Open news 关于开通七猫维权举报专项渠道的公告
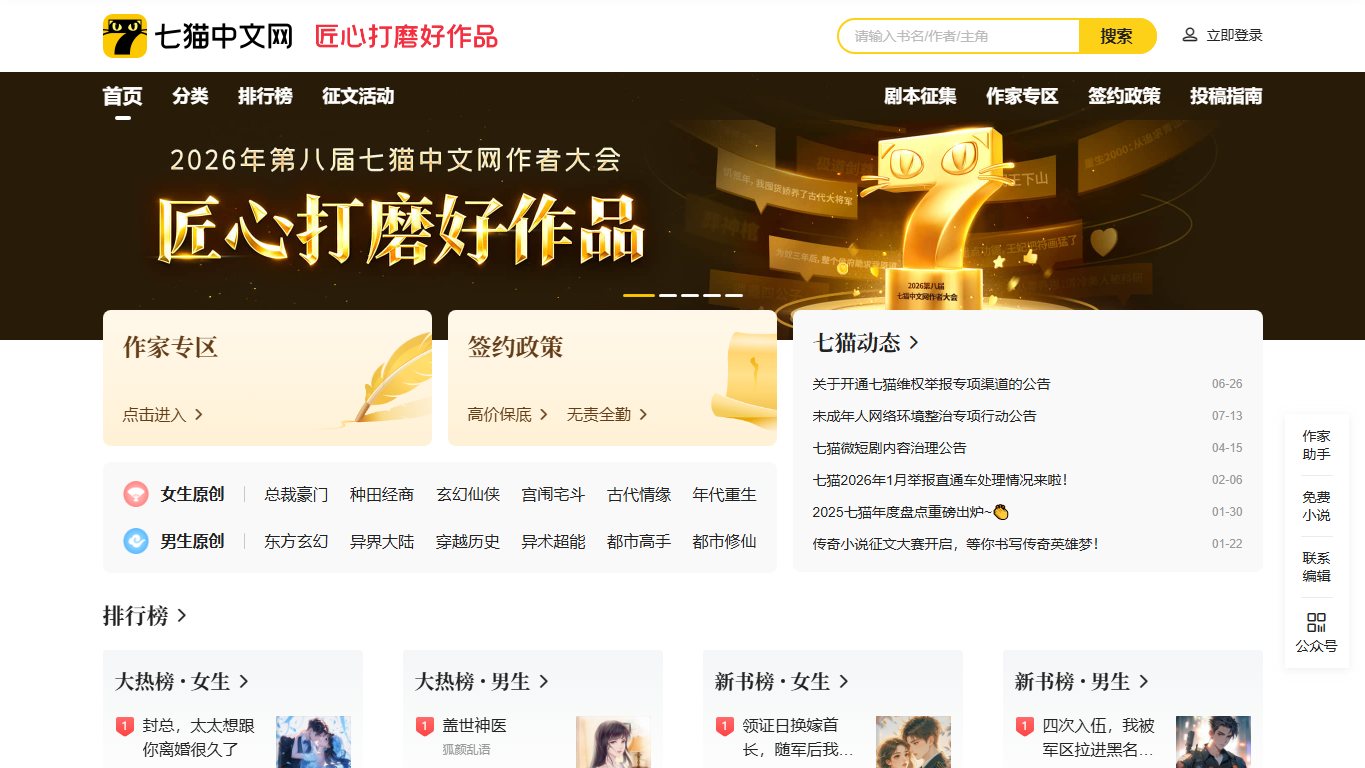 point(932,384)
